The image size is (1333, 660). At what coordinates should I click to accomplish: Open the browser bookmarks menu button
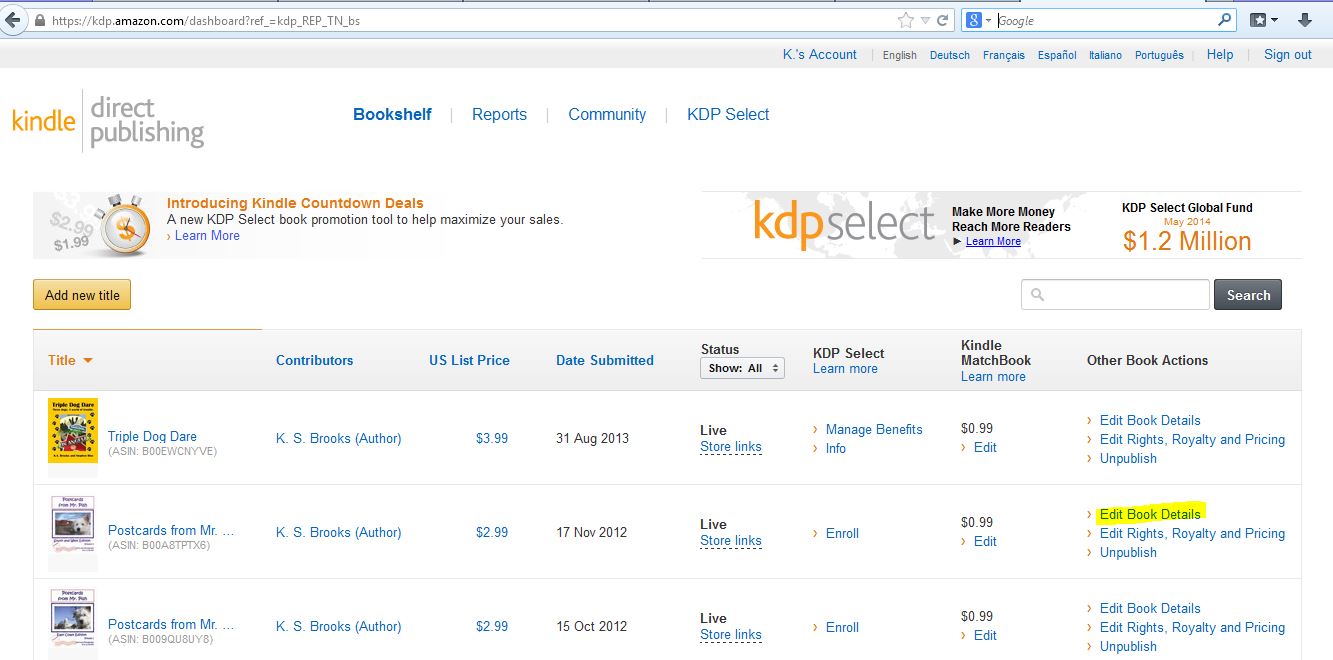[1264, 20]
